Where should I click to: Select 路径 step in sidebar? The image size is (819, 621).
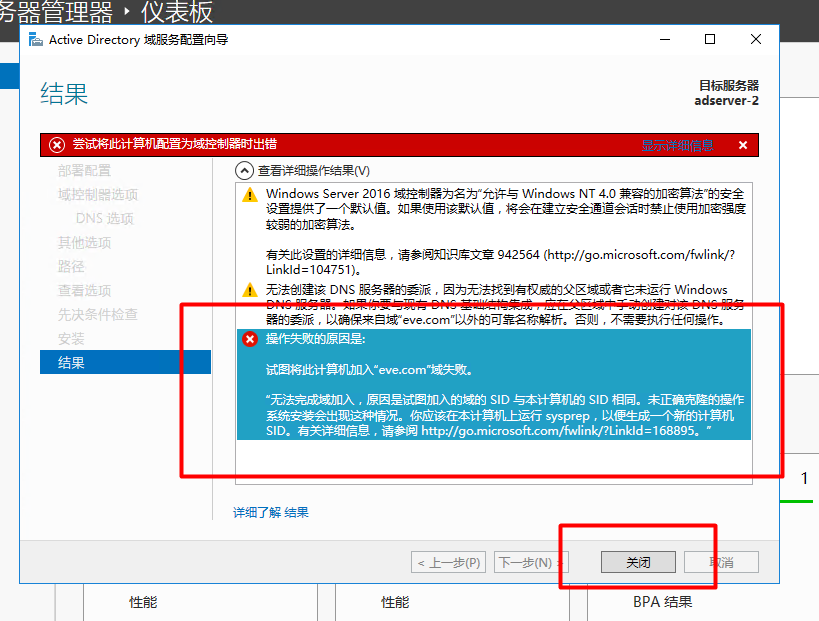tap(71, 266)
